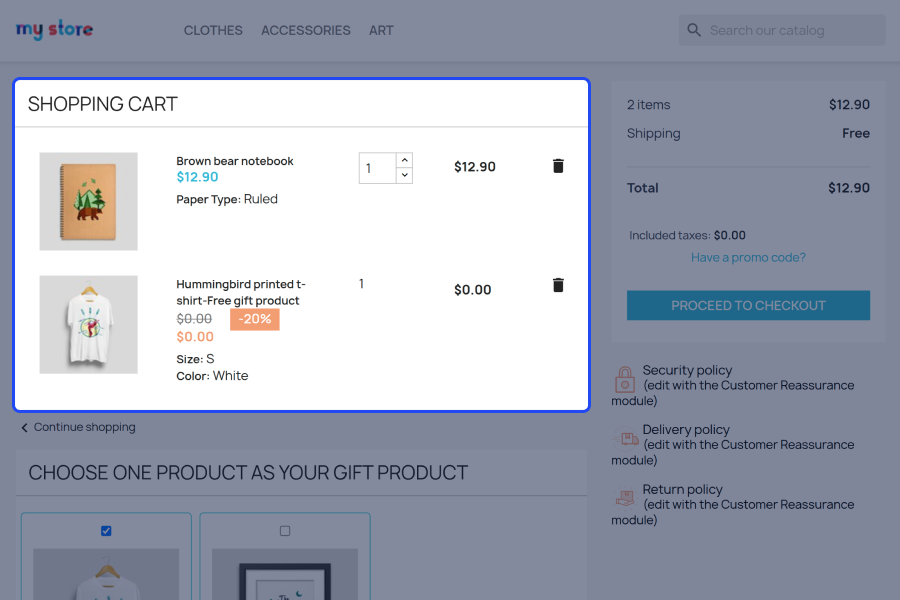
Task: Uncheck the t-shirt gift product checkbox
Action: tap(106, 531)
